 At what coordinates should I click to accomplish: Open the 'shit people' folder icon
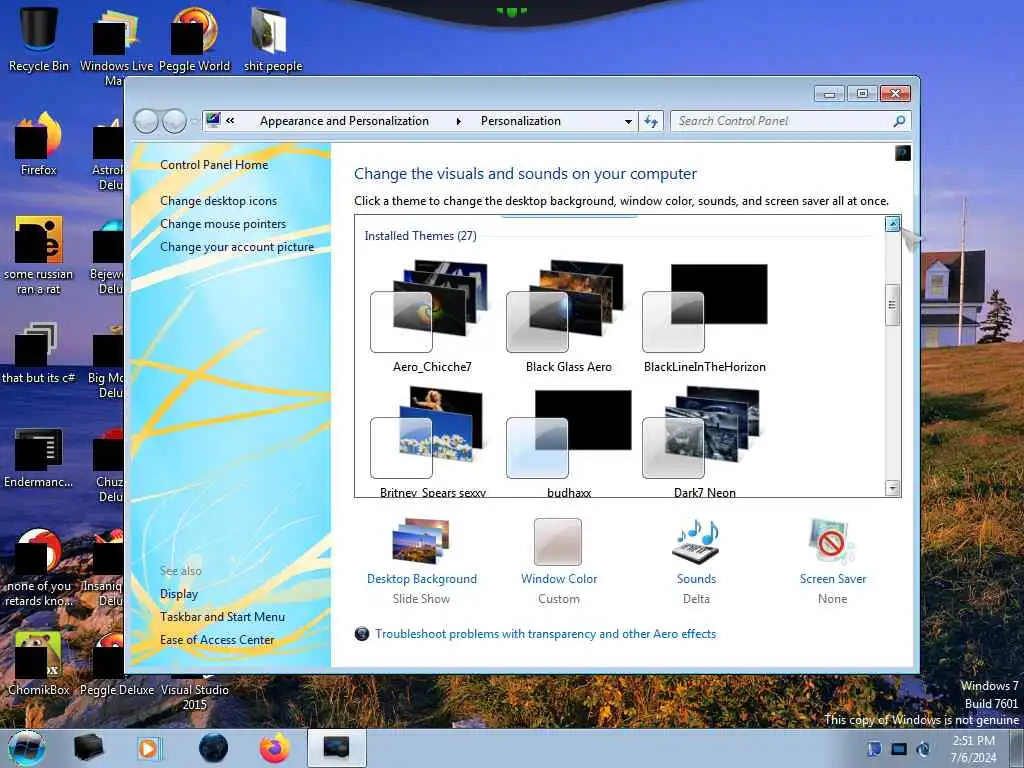[272, 38]
